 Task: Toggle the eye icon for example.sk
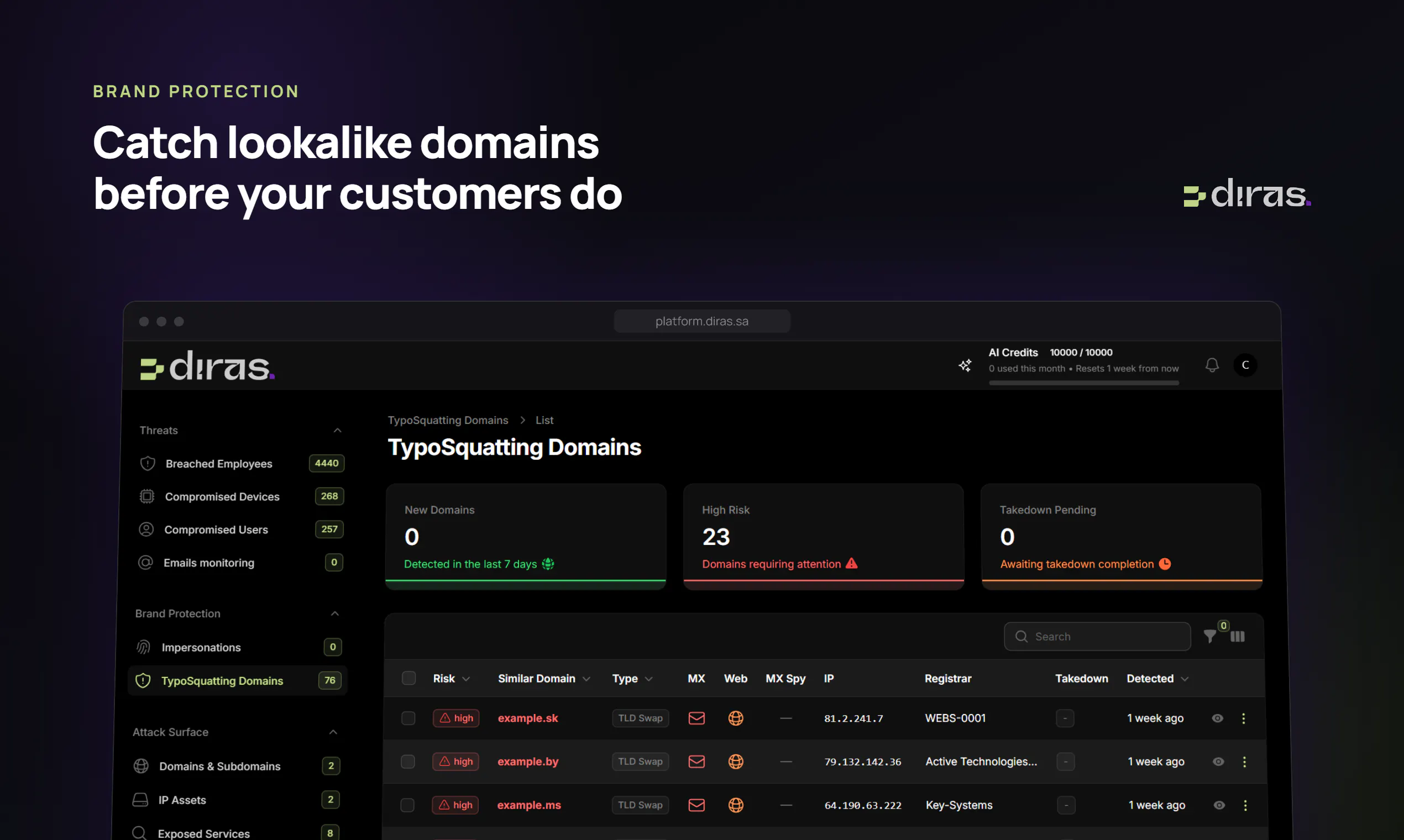pos(1217,718)
